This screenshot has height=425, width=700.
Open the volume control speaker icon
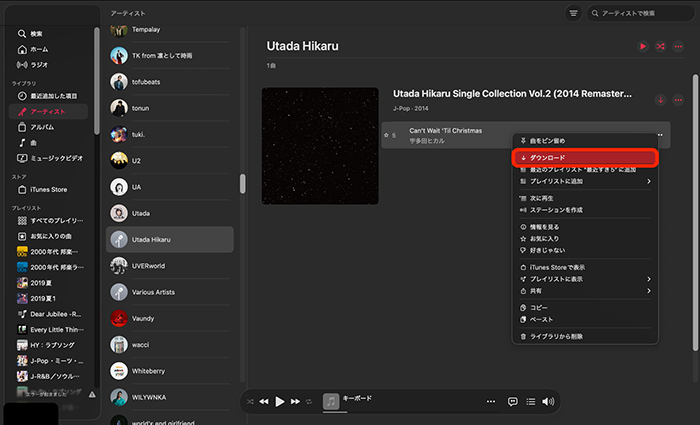(548, 402)
